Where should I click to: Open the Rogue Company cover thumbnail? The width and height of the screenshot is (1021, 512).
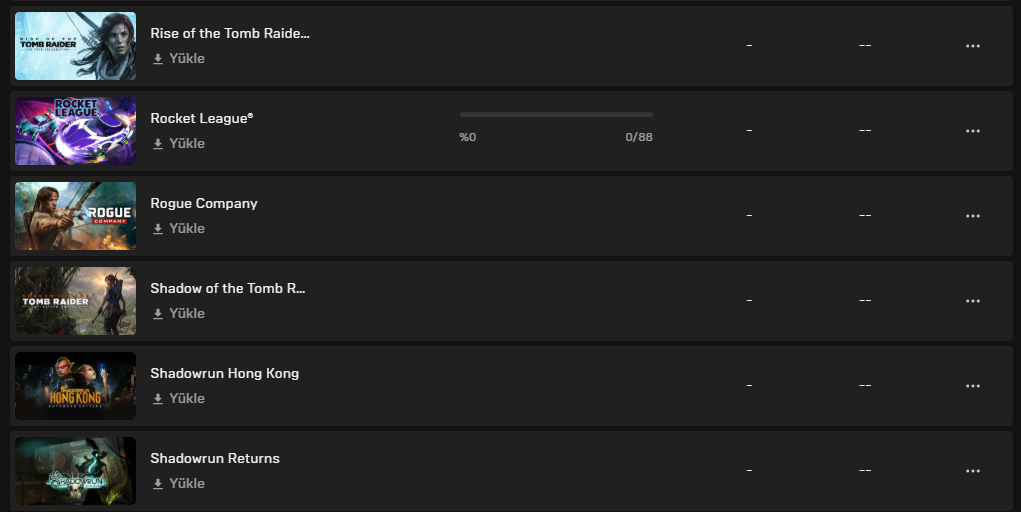point(76,216)
